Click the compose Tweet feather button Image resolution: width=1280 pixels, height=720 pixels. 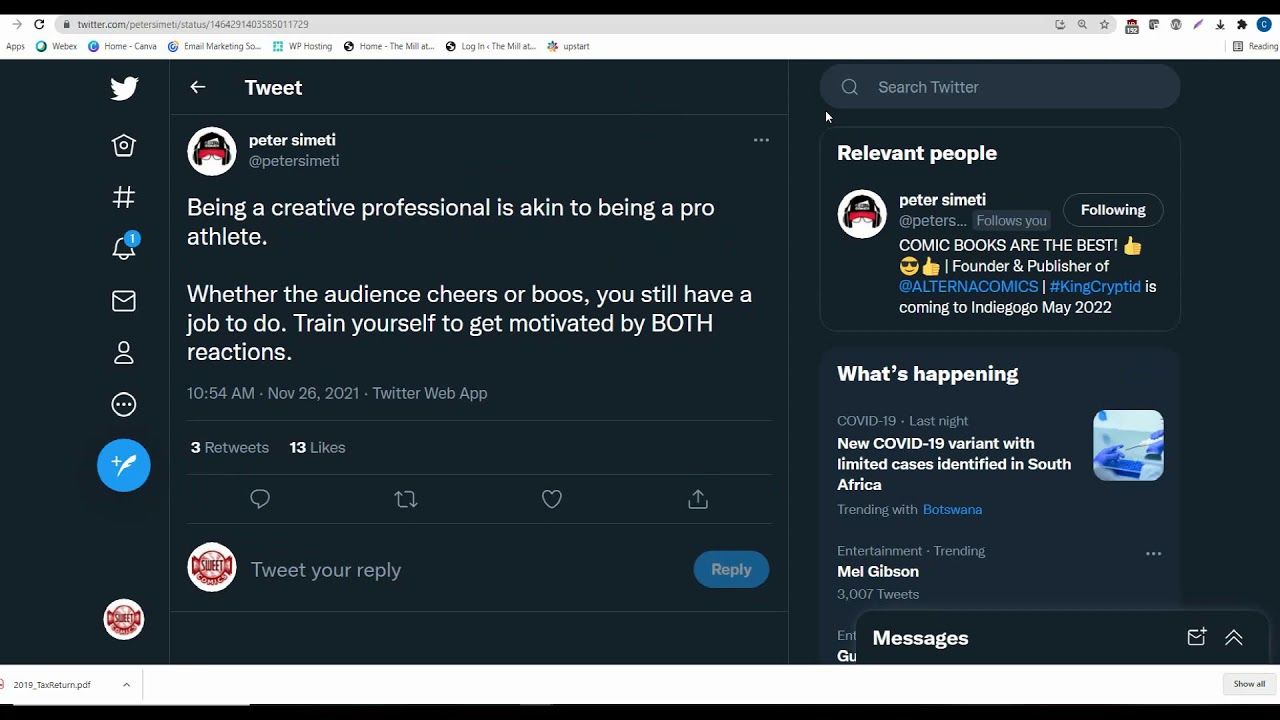pos(124,465)
